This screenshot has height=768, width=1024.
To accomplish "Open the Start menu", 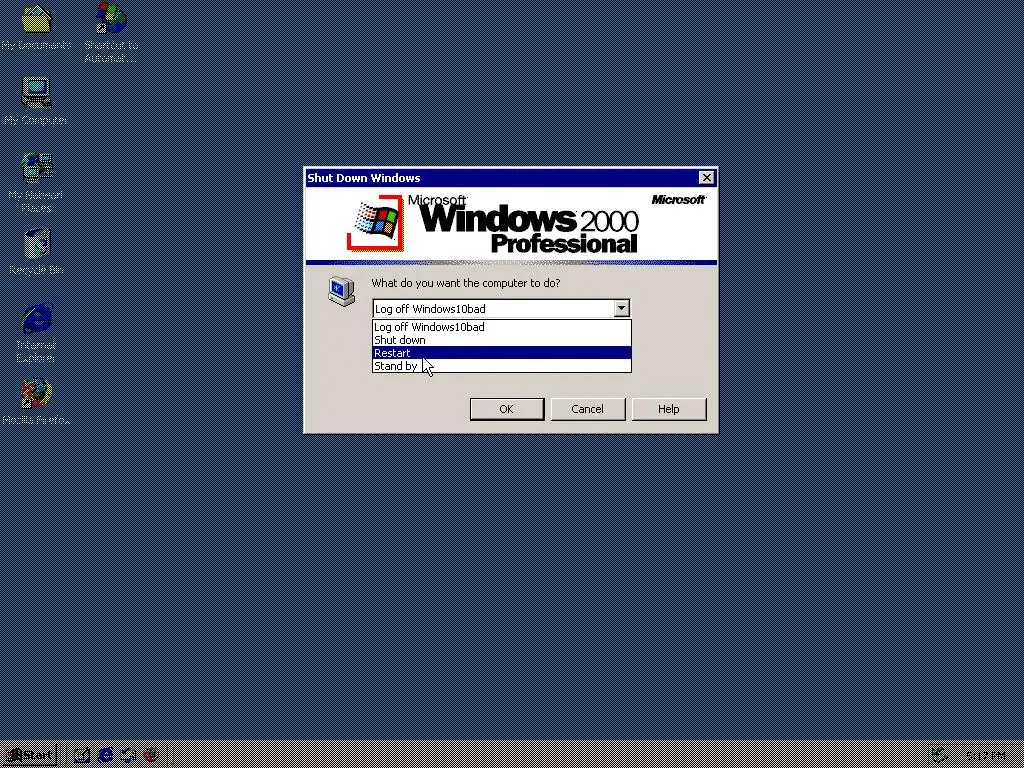I will [29, 755].
